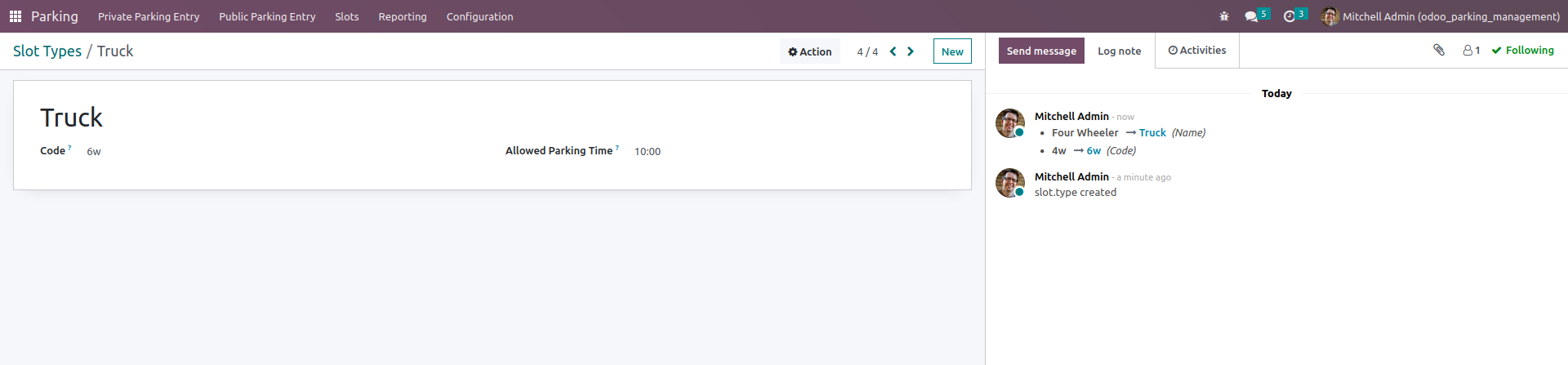Show followers list icon

click(x=1471, y=51)
